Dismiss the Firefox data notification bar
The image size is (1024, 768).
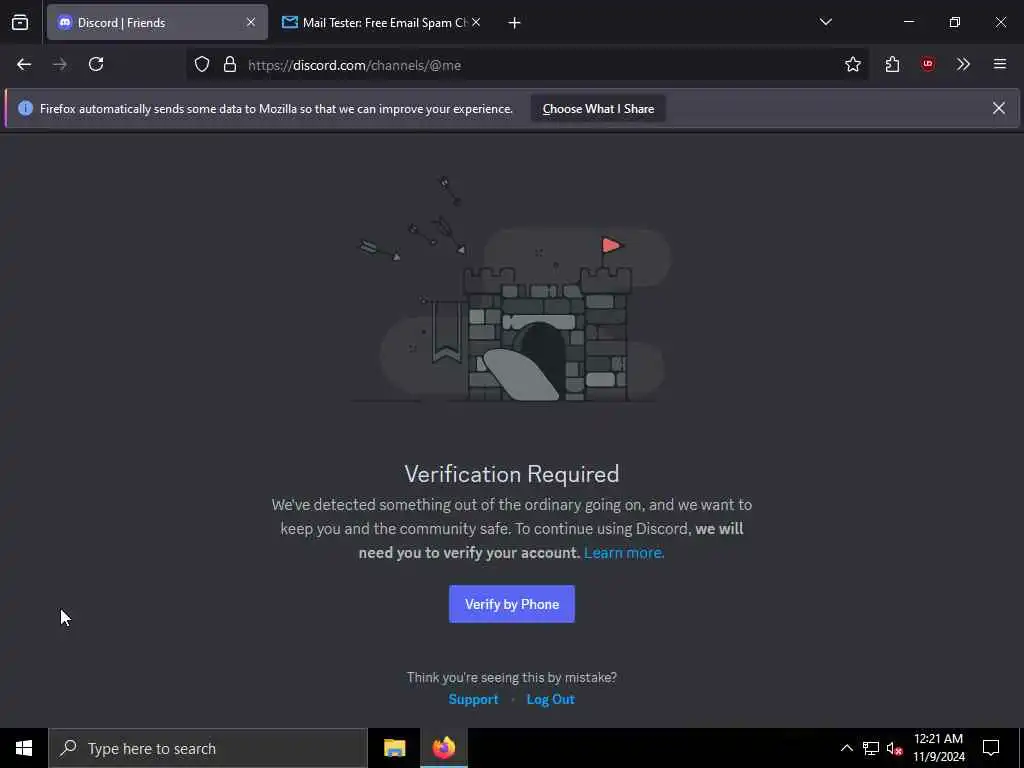[999, 108]
